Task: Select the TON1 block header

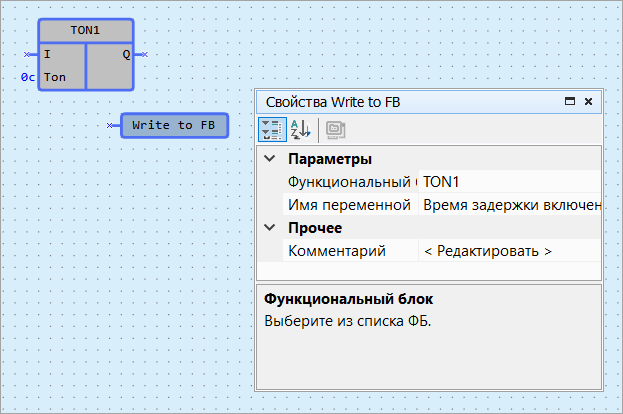Action: (85, 31)
